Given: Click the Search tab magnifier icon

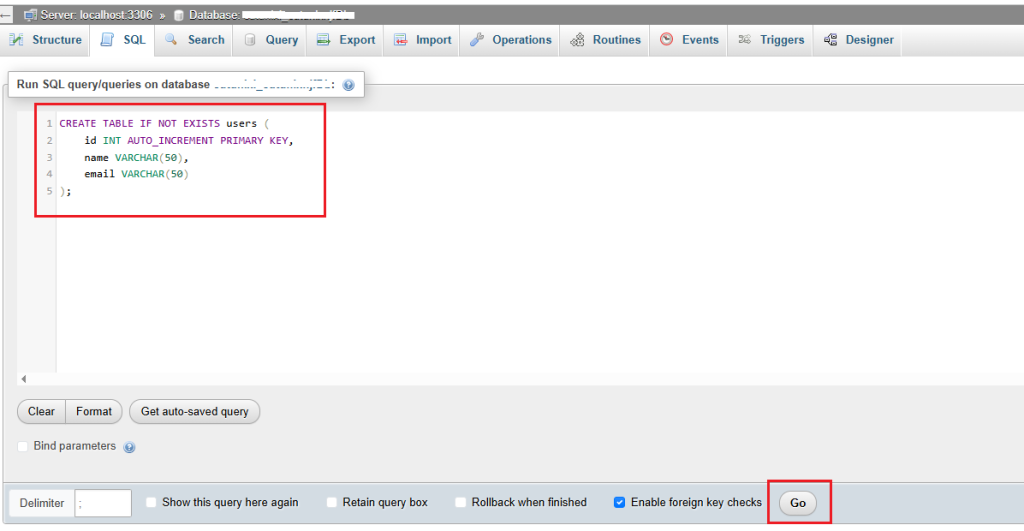Looking at the screenshot, I should pyautogui.click(x=171, y=40).
